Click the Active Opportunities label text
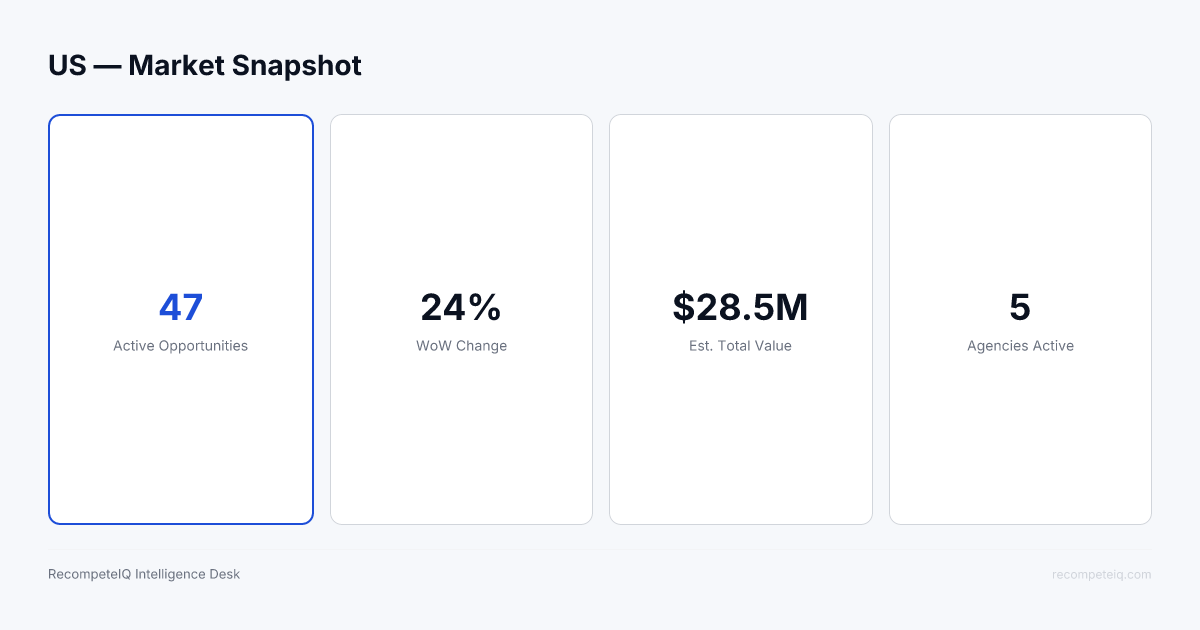The height and width of the screenshot is (630, 1200). pyautogui.click(x=180, y=346)
